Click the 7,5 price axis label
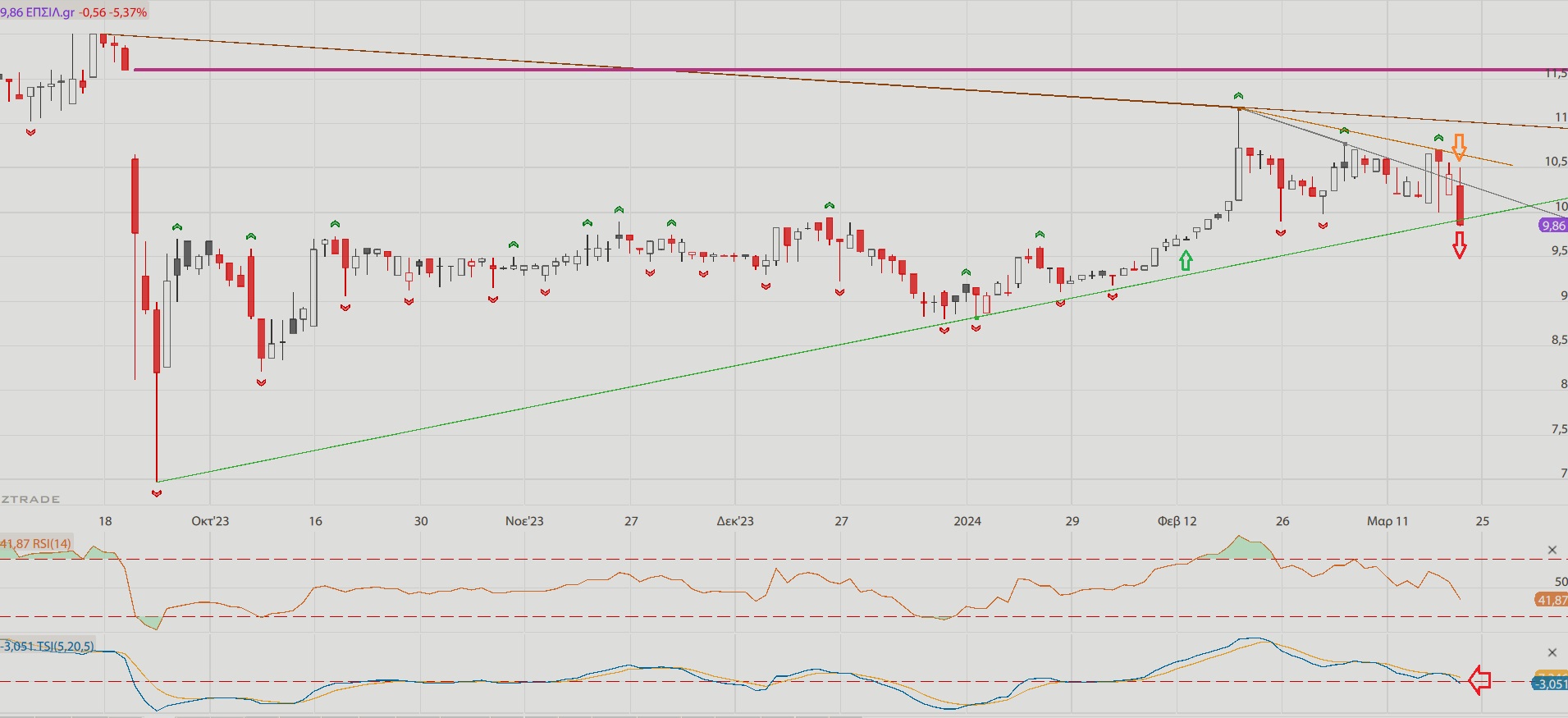Screen dimensions: 1568x718 pos(1558,429)
